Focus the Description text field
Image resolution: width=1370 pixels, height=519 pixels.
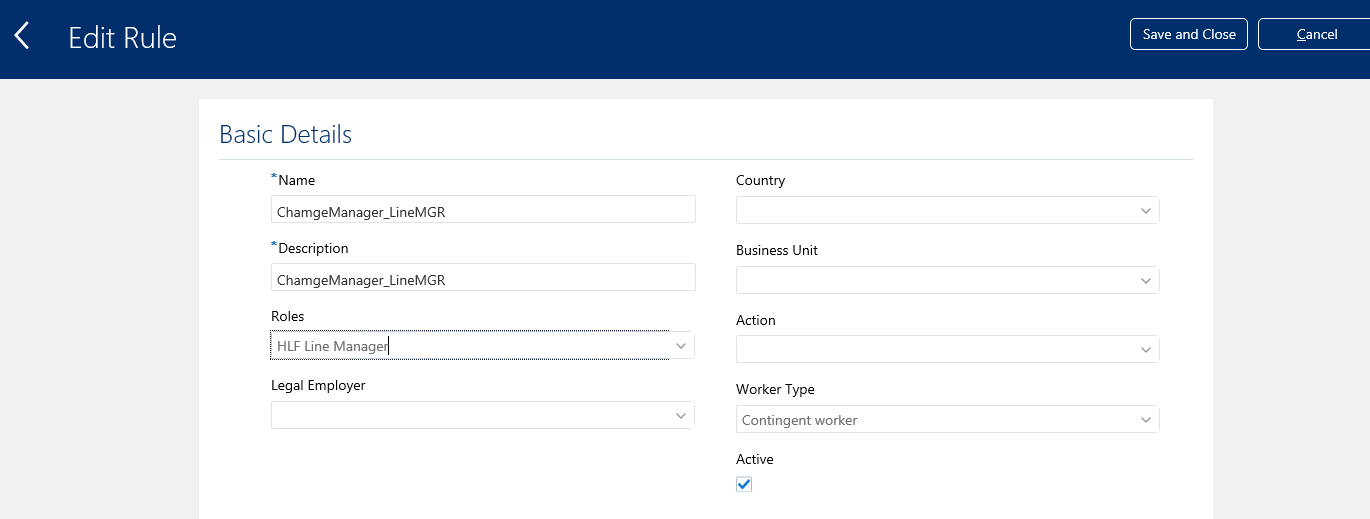(x=482, y=277)
